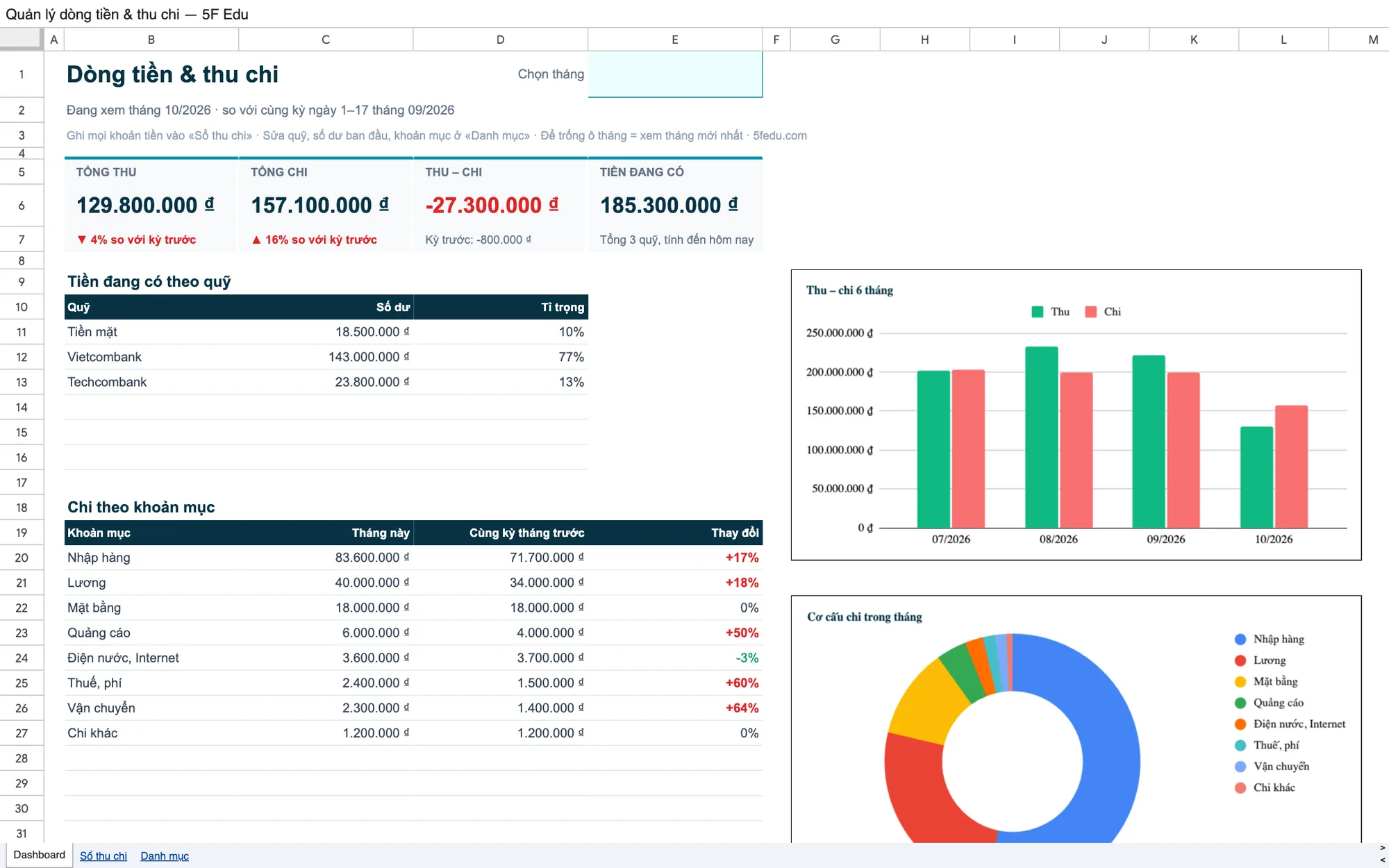Click Lương this-month value 40.000.000
Viewport: 1389px width, 868px height.
(x=372, y=583)
